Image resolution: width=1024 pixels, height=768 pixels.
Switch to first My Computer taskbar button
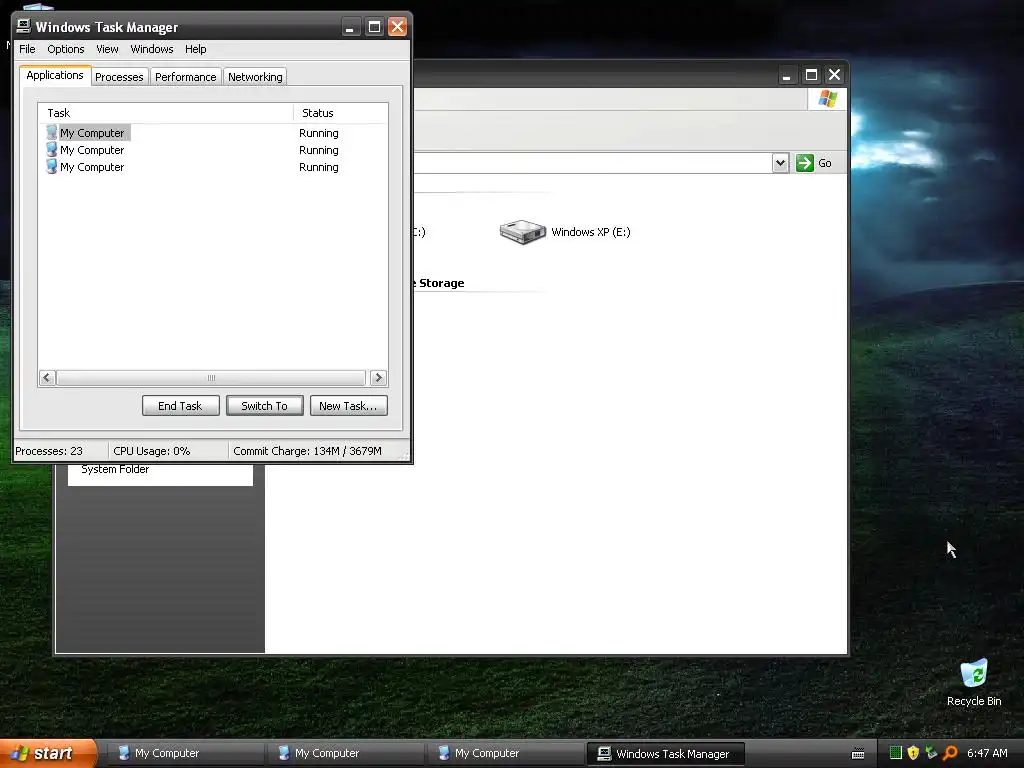[x=185, y=753]
